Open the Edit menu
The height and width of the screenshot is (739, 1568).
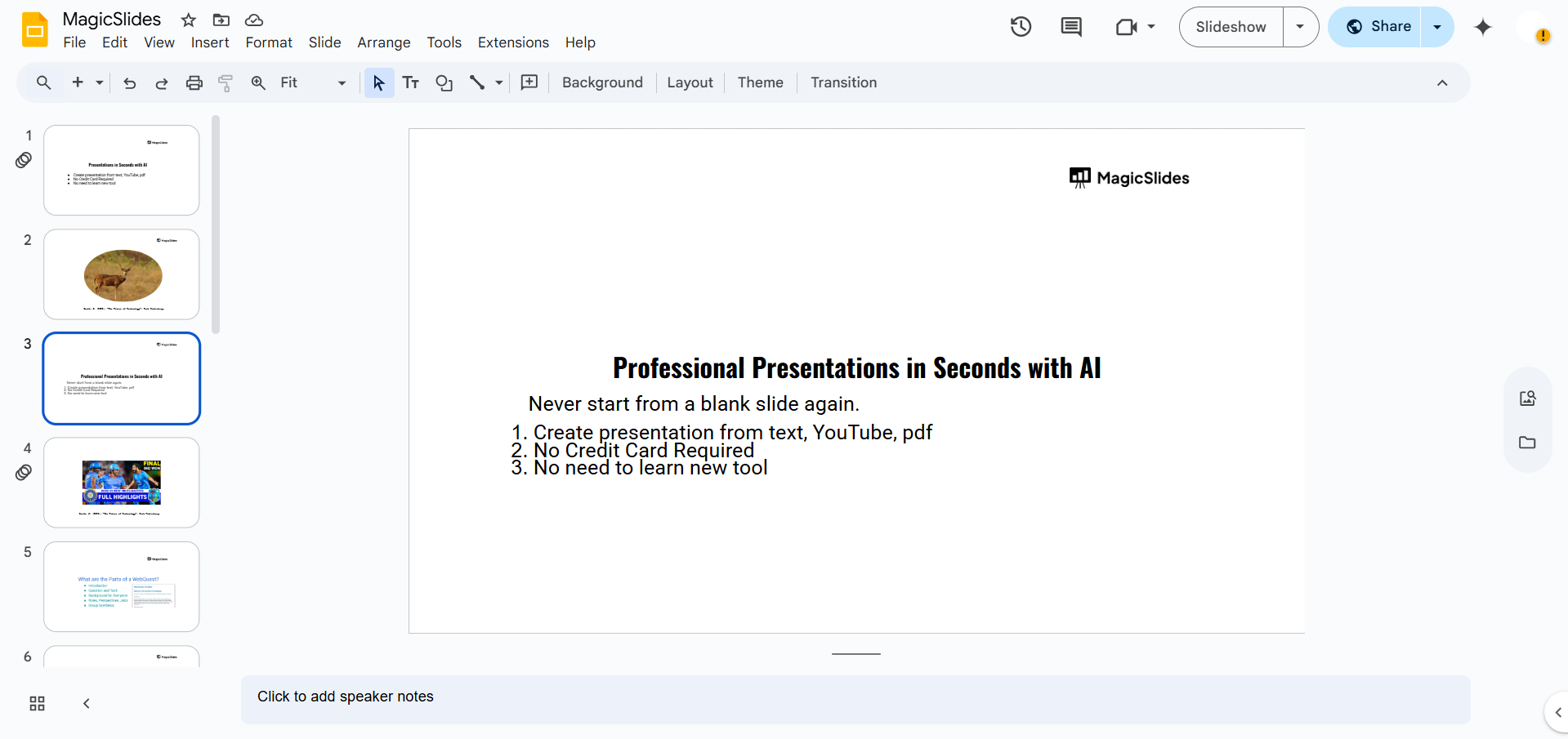click(114, 42)
